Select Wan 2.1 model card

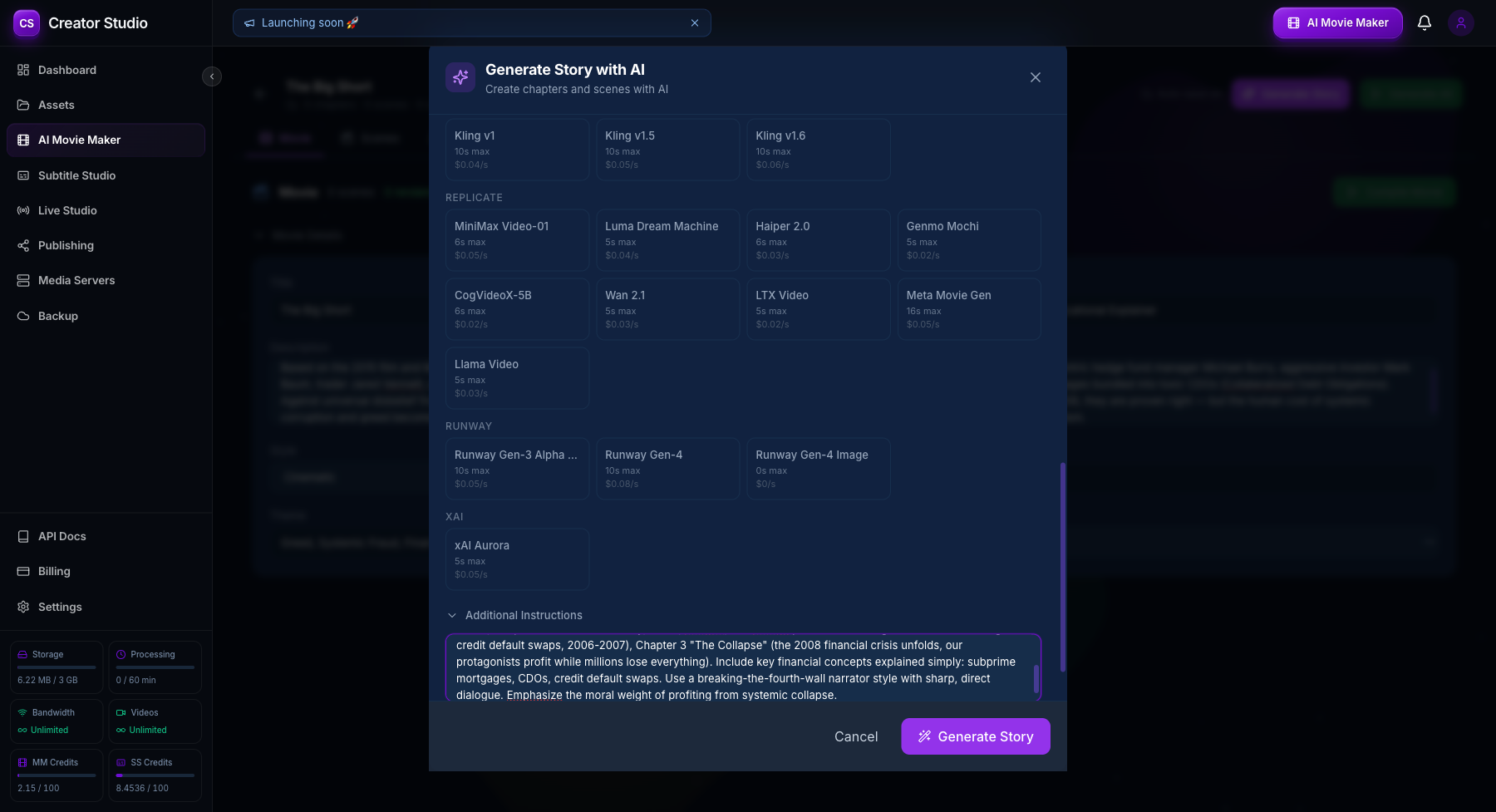pos(668,309)
